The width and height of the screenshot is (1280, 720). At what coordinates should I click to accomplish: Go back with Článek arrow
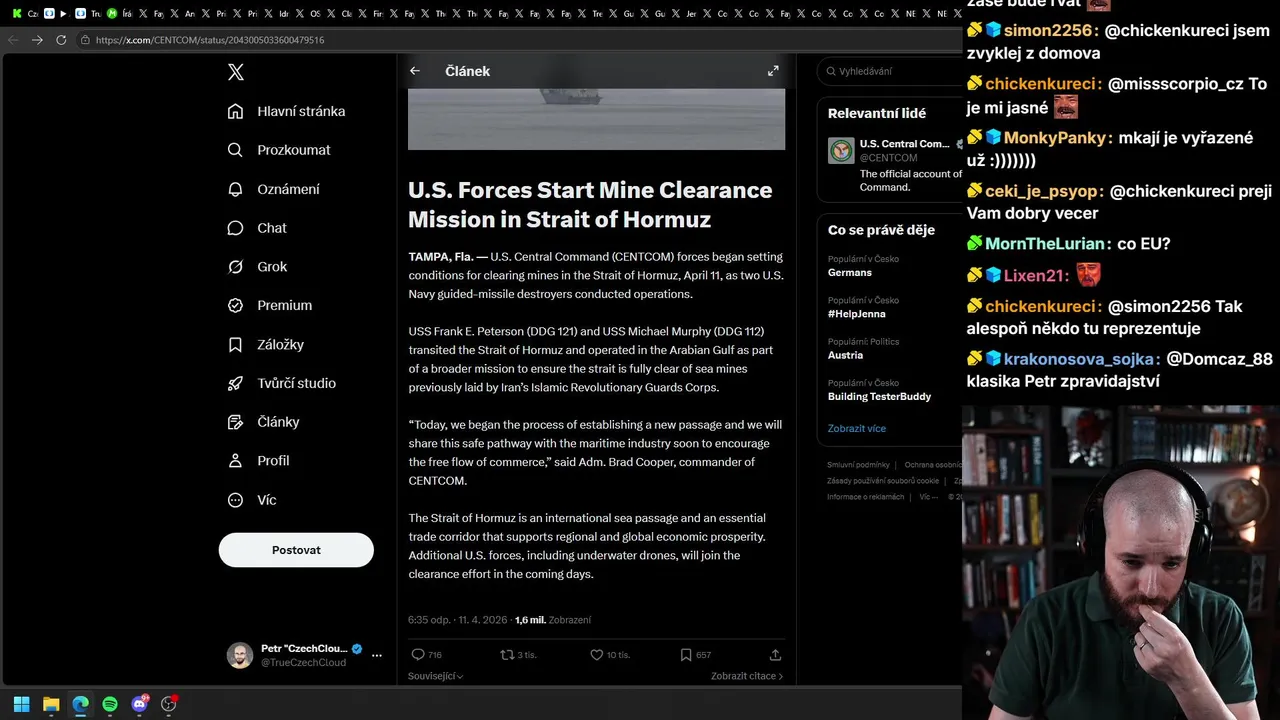pos(415,71)
